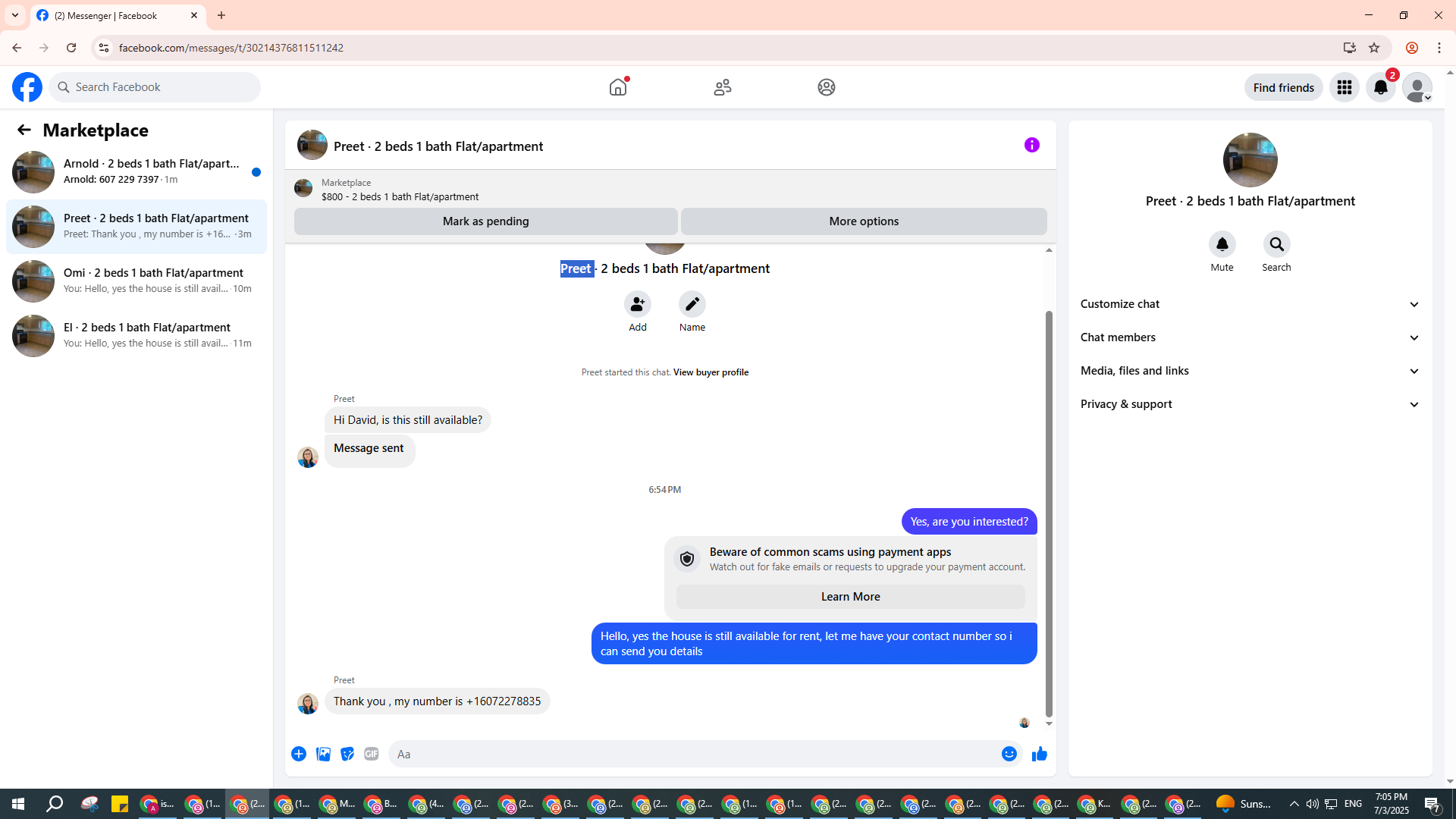This screenshot has width=1456, height=819.
Task: Click the thumbs-up like icon
Action: [x=1039, y=754]
